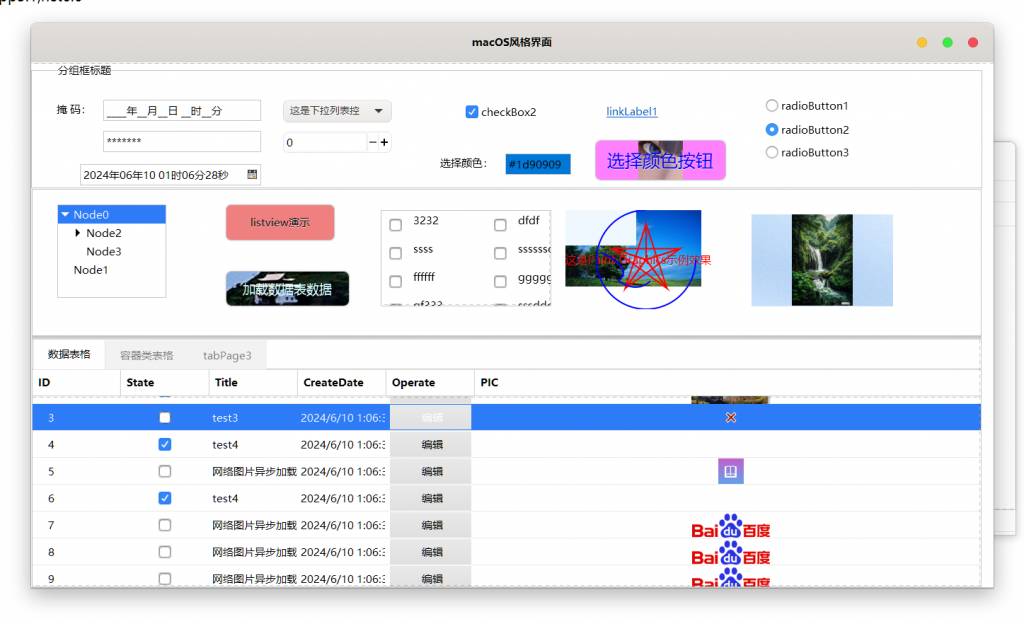Collapse the Node0 tree node
Image resolution: width=1024 pixels, height=624 pixels.
(65, 214)
